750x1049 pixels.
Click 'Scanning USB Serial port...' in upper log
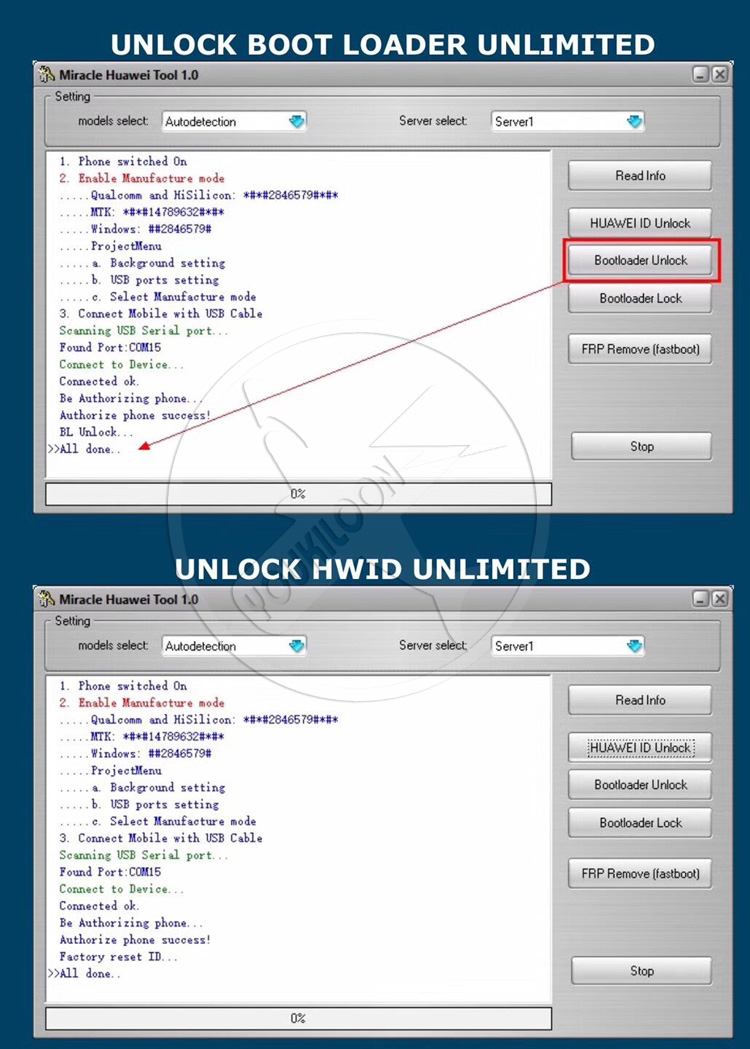click(x=144, y=330)
